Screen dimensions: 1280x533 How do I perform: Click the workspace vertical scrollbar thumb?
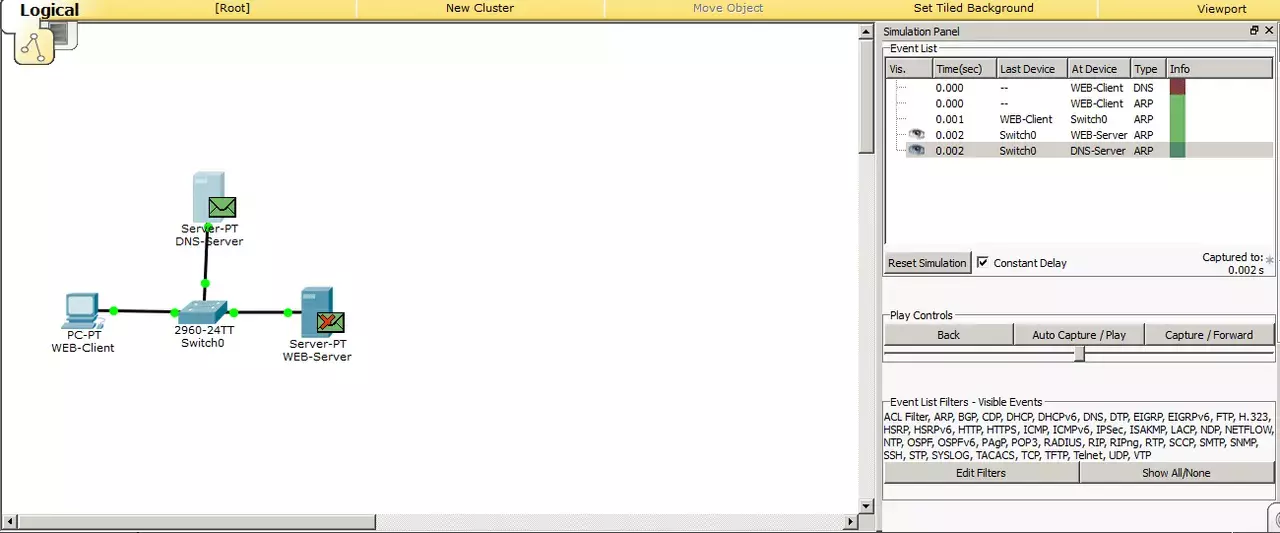tap(867, 97)
